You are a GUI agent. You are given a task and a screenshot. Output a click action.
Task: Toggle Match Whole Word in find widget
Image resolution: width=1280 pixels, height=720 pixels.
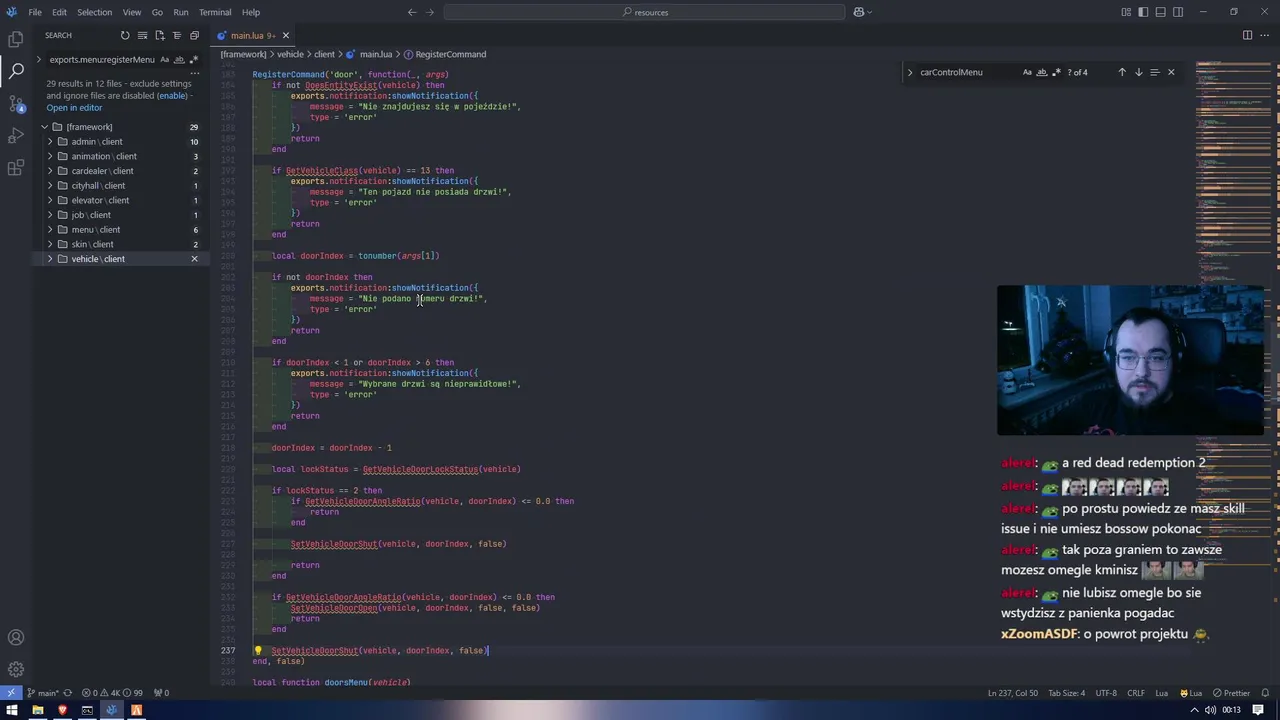coord(1042,72)
